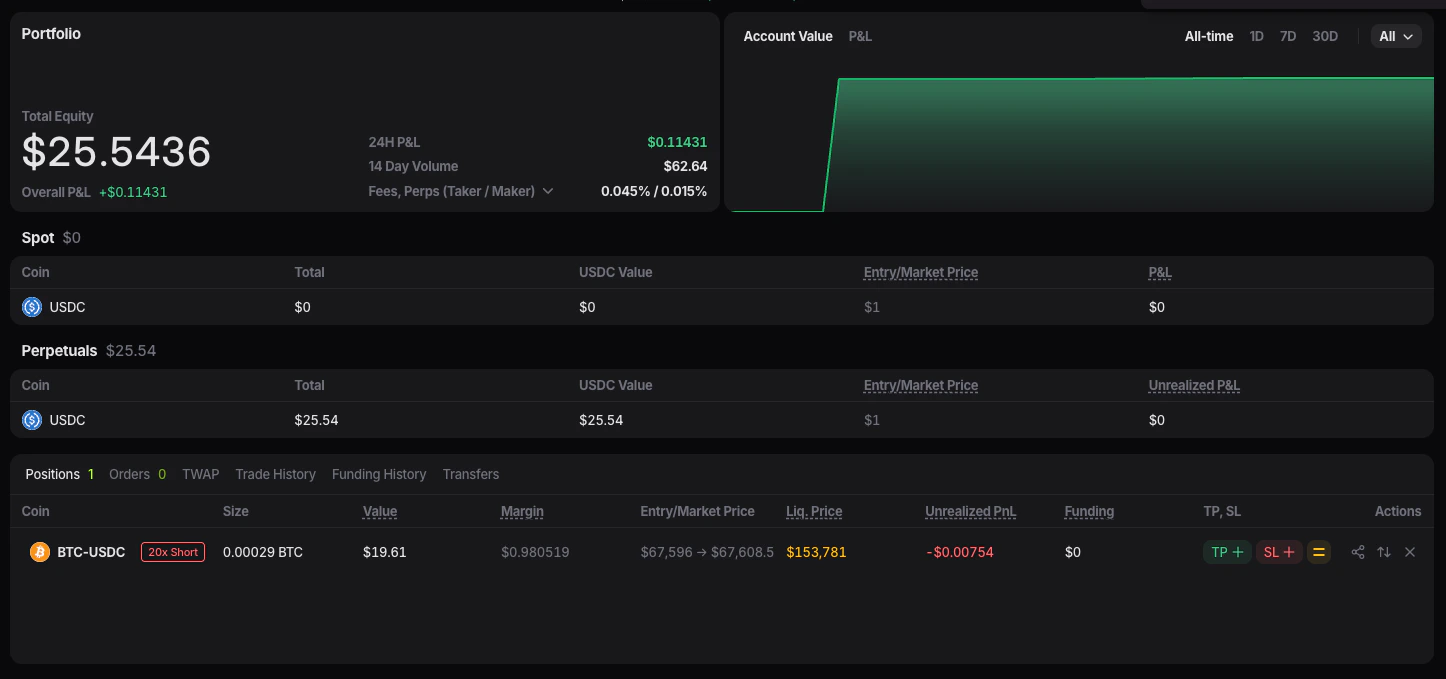Image resolution: width=1446 pixels, height=679 pixels.
Task: Click the P&L header in Spot table
Action: pos(1160,272)
